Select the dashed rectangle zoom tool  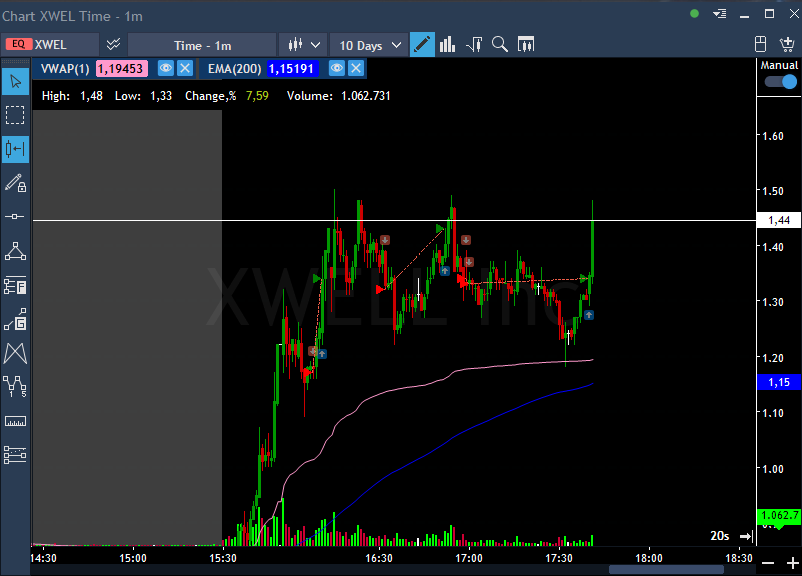pos(15,115)
